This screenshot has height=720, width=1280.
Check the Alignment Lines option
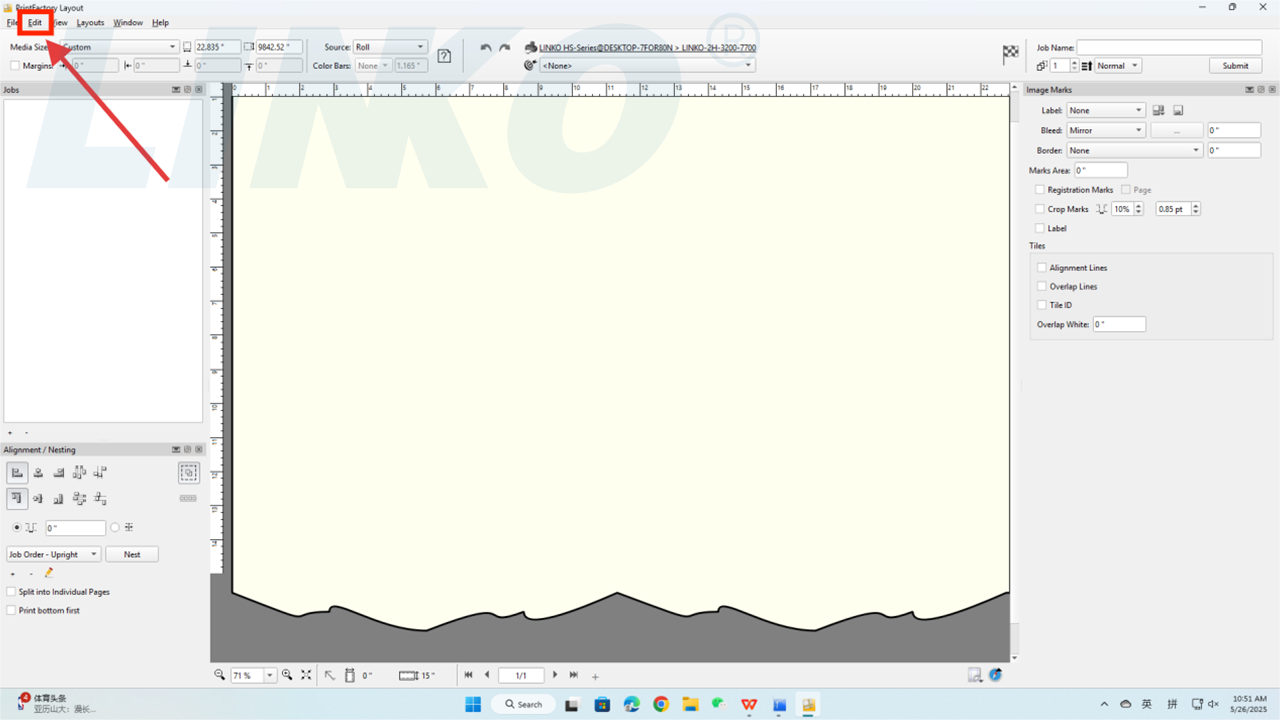[x=1042, y=268]
